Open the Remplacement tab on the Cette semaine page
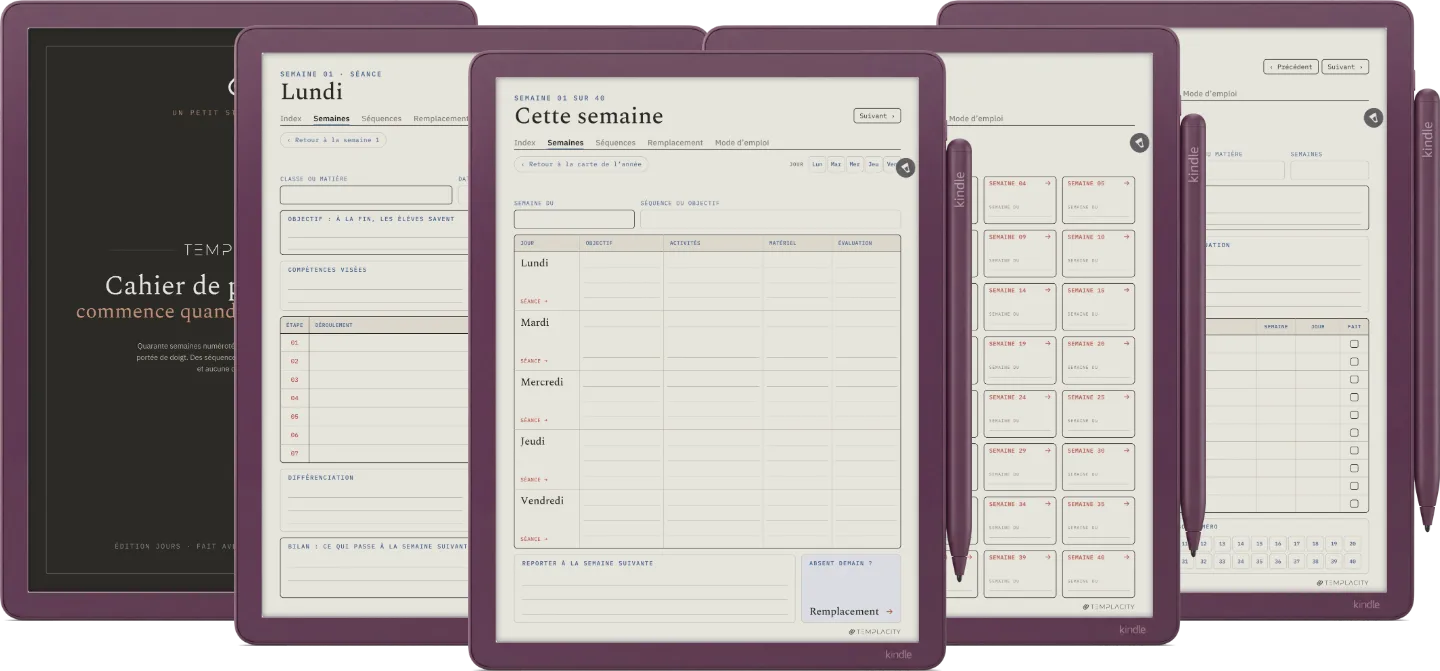 pos(675,143)
